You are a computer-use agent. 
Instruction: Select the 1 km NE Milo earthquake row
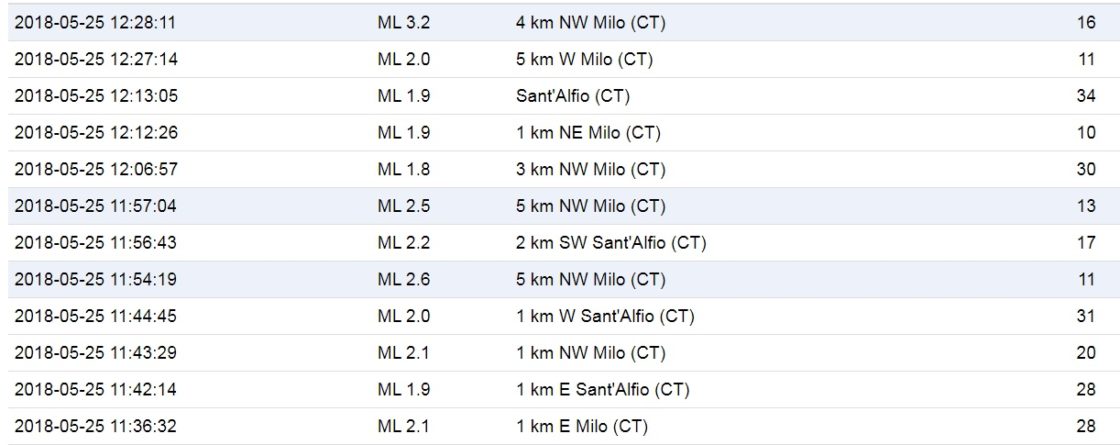tap(560, 133)
